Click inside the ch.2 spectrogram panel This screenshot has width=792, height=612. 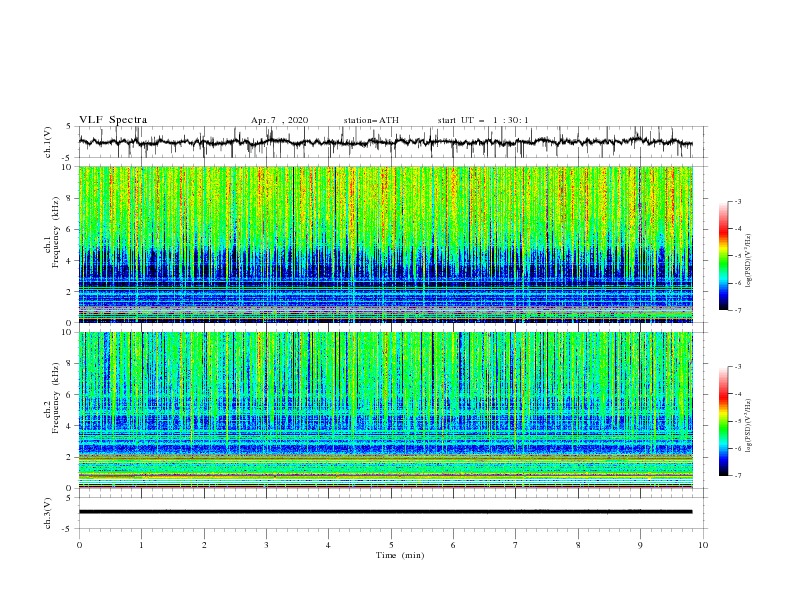click(x=386, y=410)
